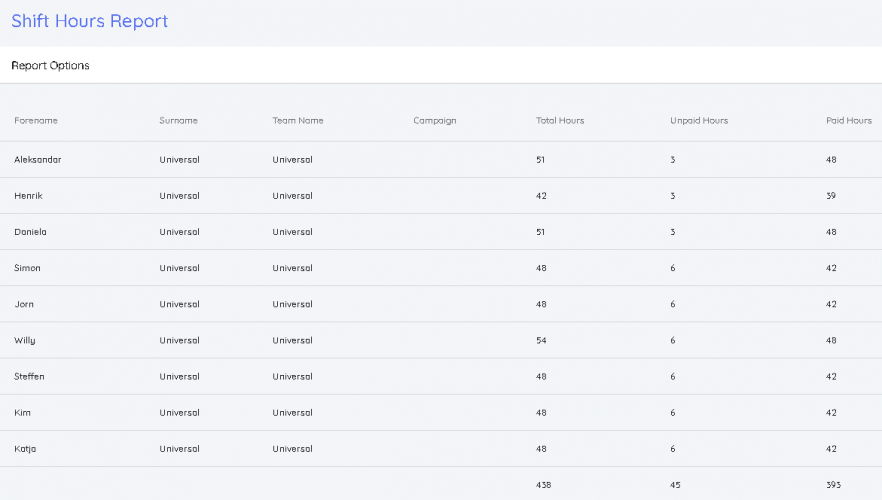Click the forename Henrik
882x500 pixels.
[28, 196]
